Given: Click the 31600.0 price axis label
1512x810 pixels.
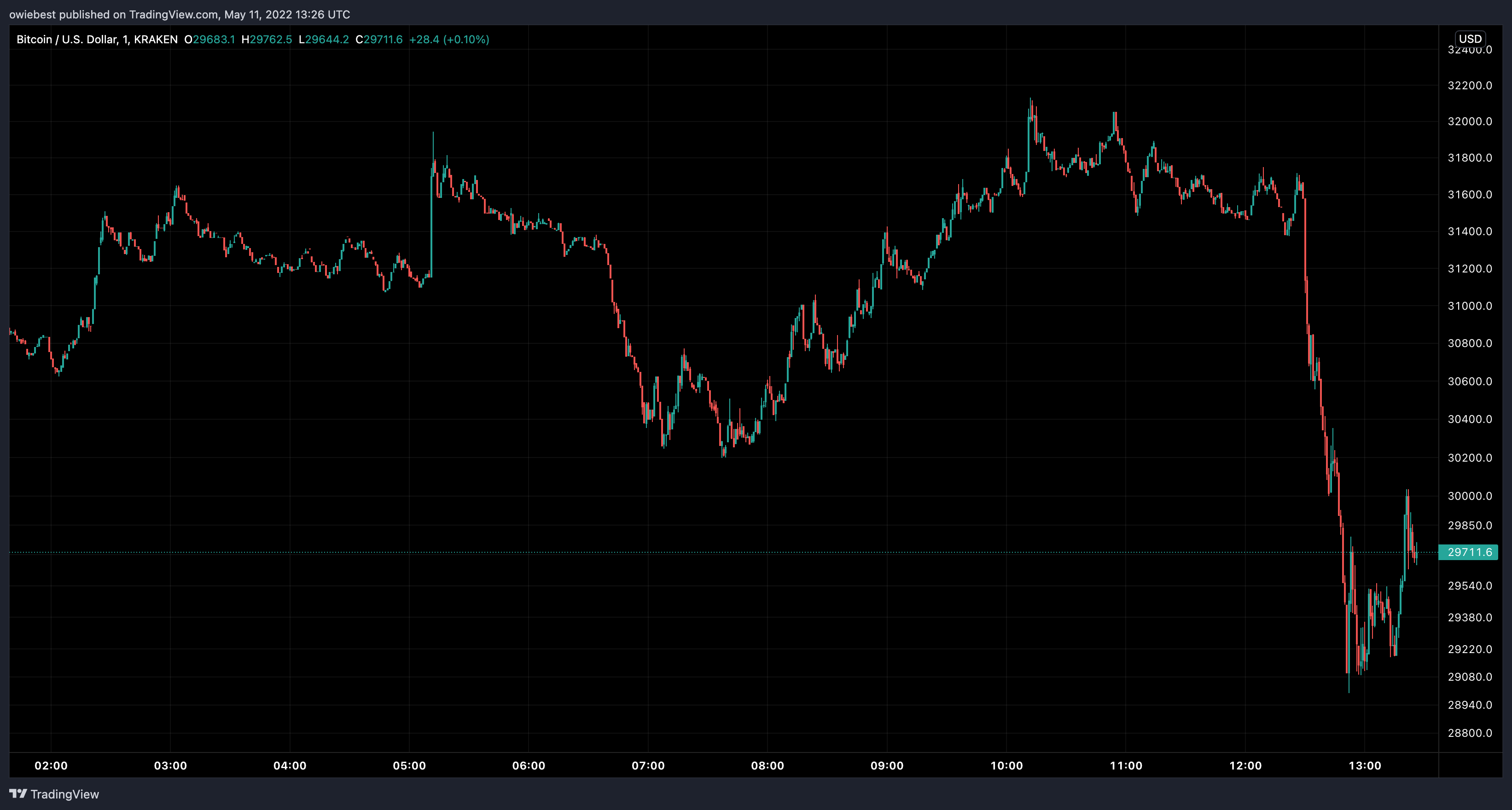Looking at the screenshot, I should pyautogui.click(x=1470, y=194).
